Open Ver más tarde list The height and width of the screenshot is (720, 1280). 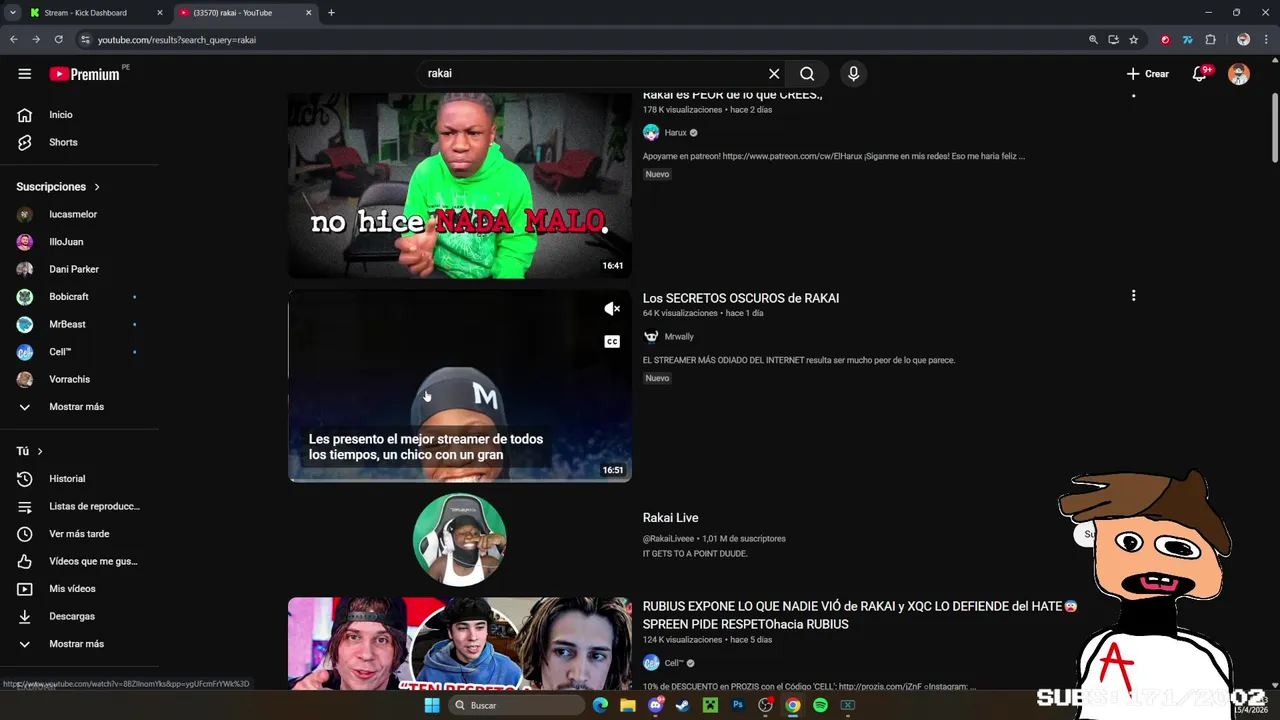(x=80, y=534)
